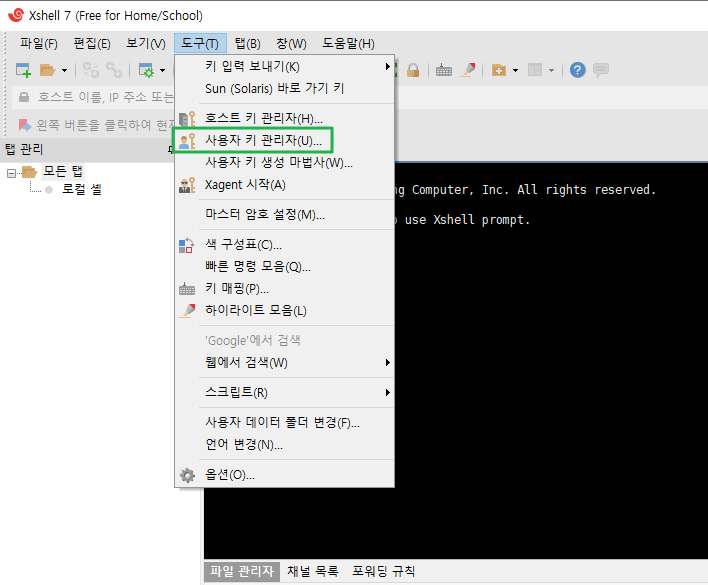Open the 편집(E) menu
The height and width of the screenshot is (585, 708).
(92, 43)
